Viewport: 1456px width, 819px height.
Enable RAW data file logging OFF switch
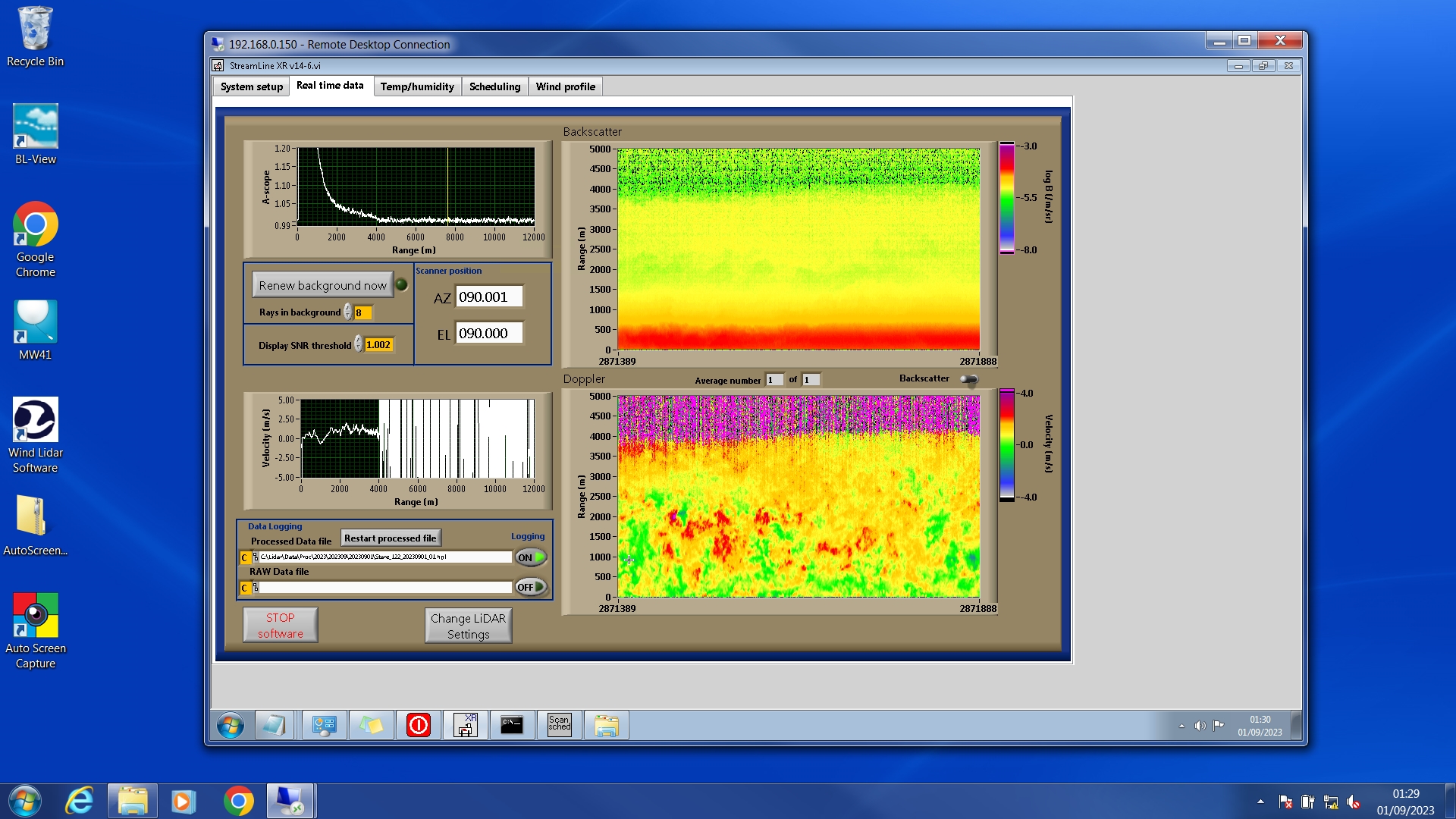(x=531, y=587)
